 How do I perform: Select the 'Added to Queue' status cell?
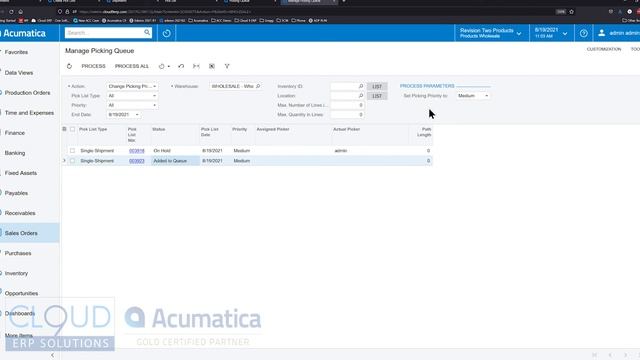175,161
